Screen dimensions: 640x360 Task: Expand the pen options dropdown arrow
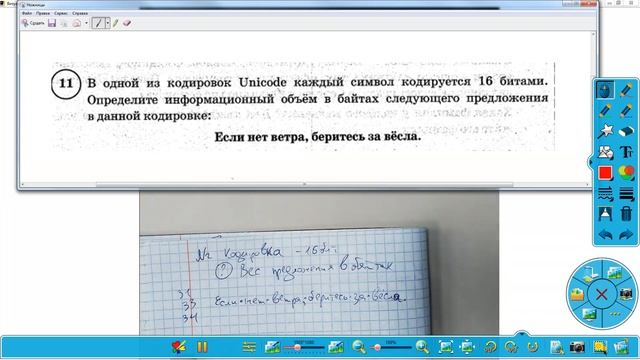[108, 23]
